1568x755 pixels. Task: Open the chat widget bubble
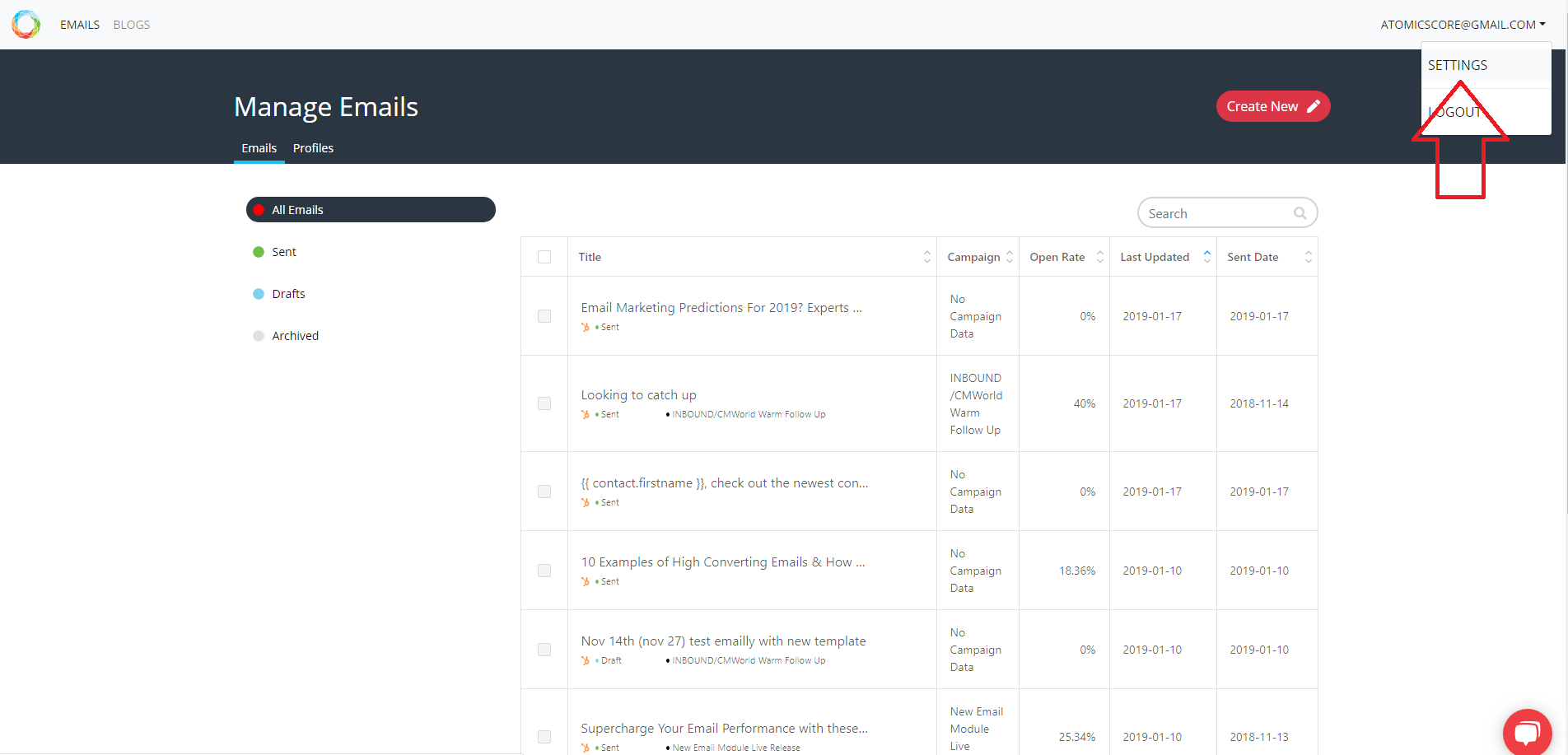[1527, 732]
